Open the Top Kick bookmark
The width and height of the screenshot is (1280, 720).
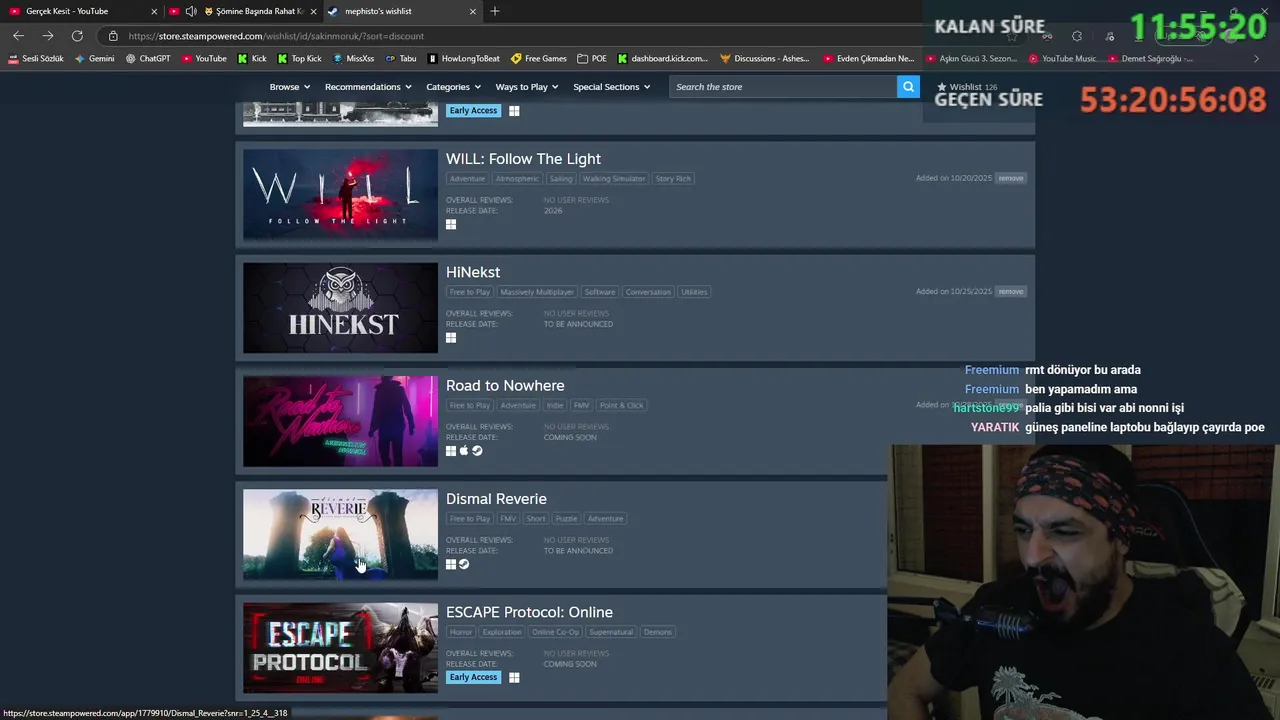click(300, 59)
